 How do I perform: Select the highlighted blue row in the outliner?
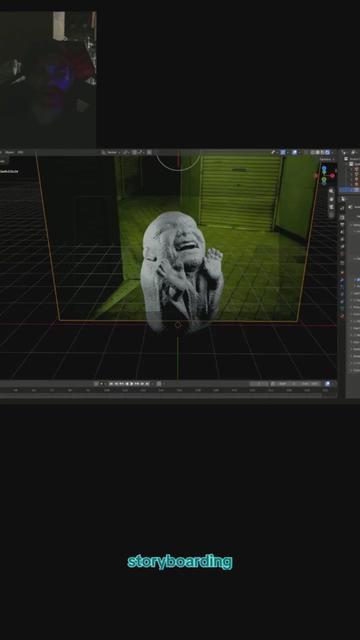click(349, 190)
